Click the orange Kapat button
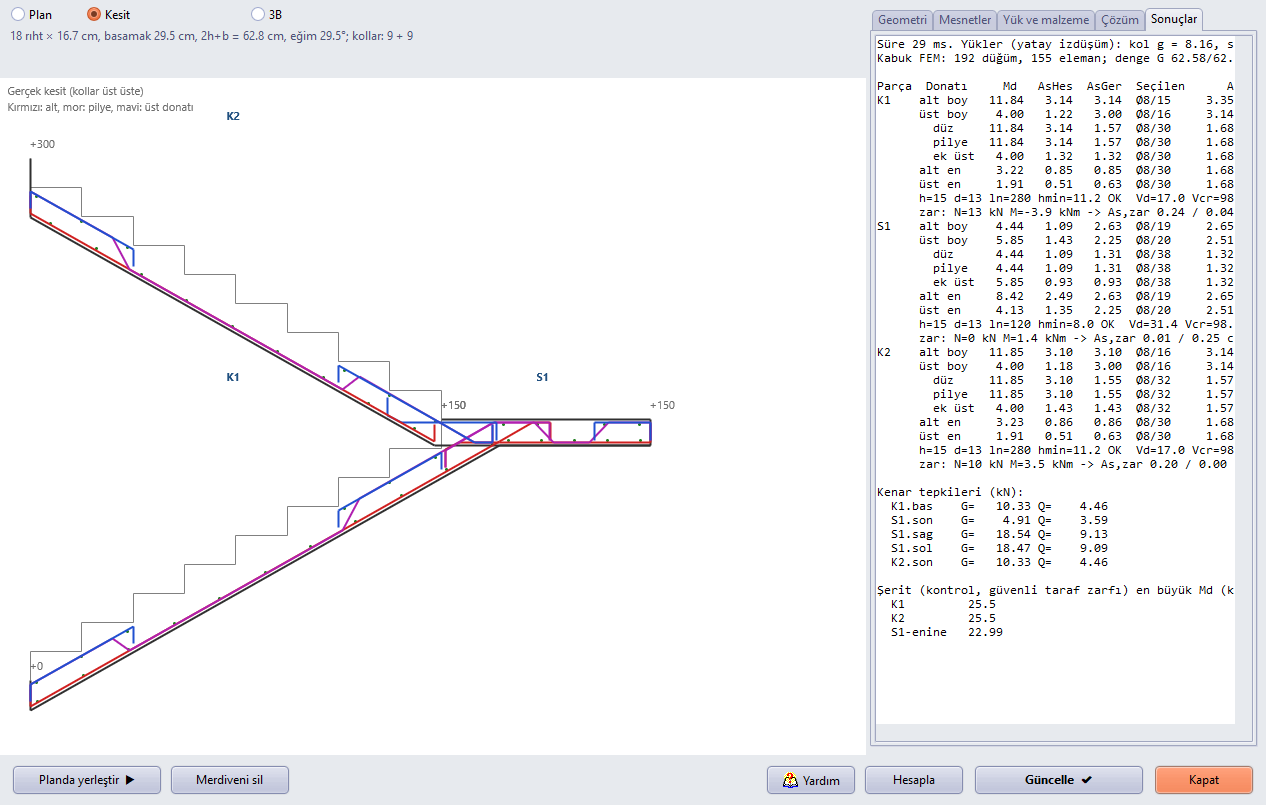This screenshot has height=805, width=1266. point(1204,780)
